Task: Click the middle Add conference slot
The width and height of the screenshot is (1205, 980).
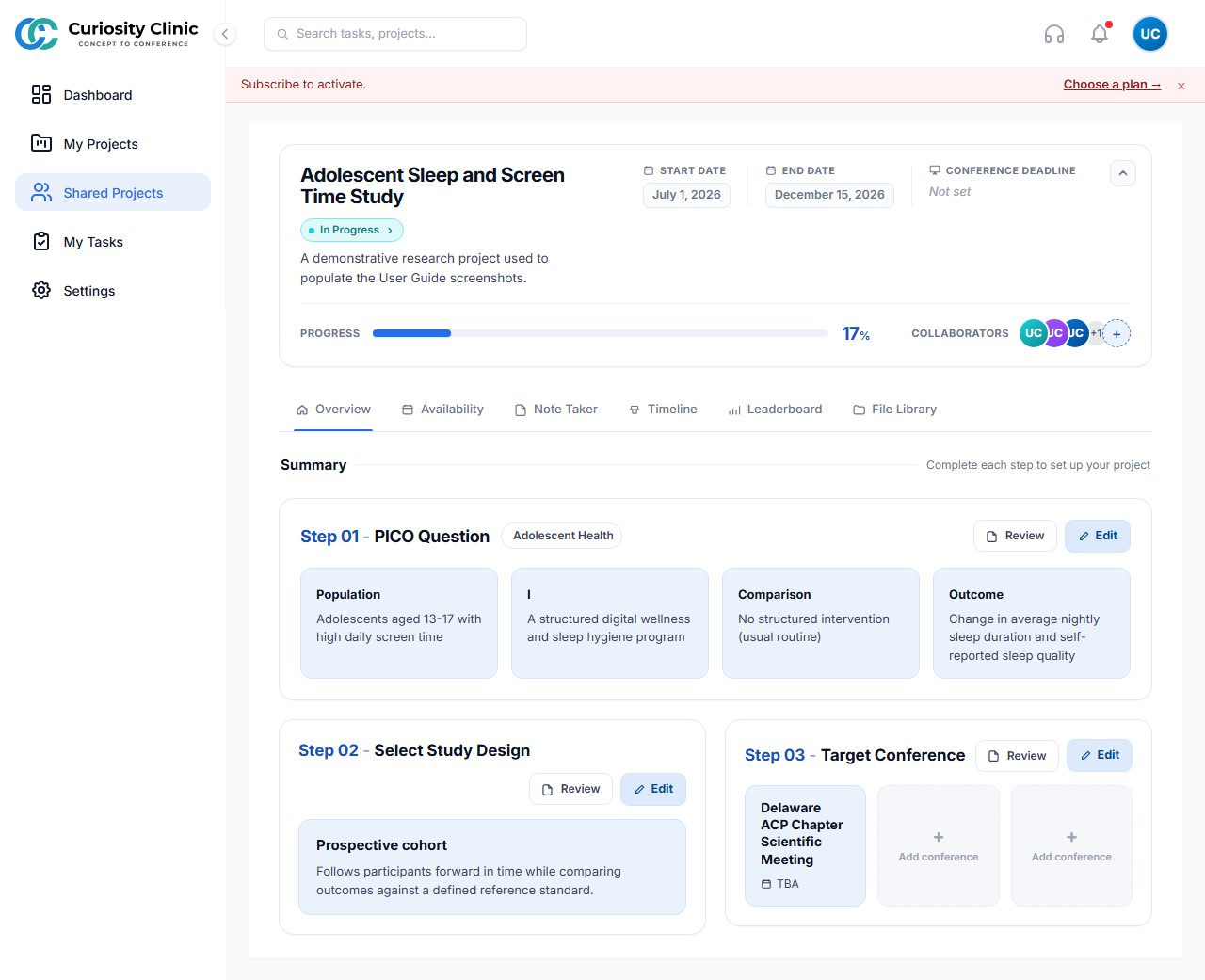Action: coord(939,845)
